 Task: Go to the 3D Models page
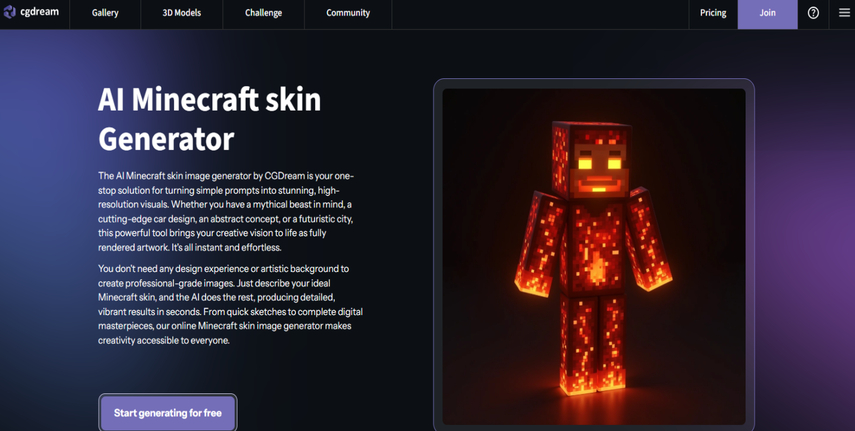pyautogui.click(x=181, y=13)
